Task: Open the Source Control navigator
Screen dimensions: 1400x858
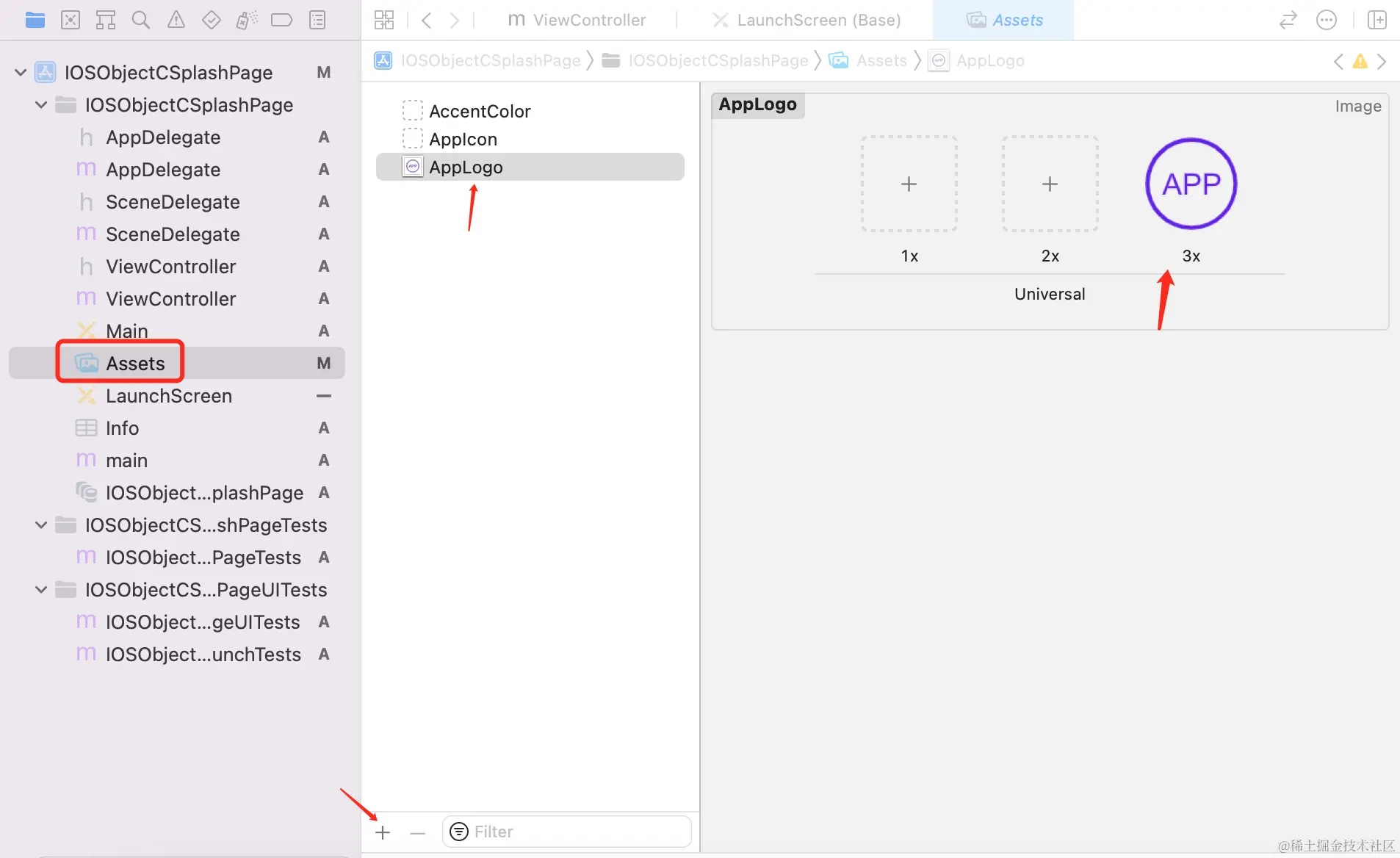Action: 71,20
